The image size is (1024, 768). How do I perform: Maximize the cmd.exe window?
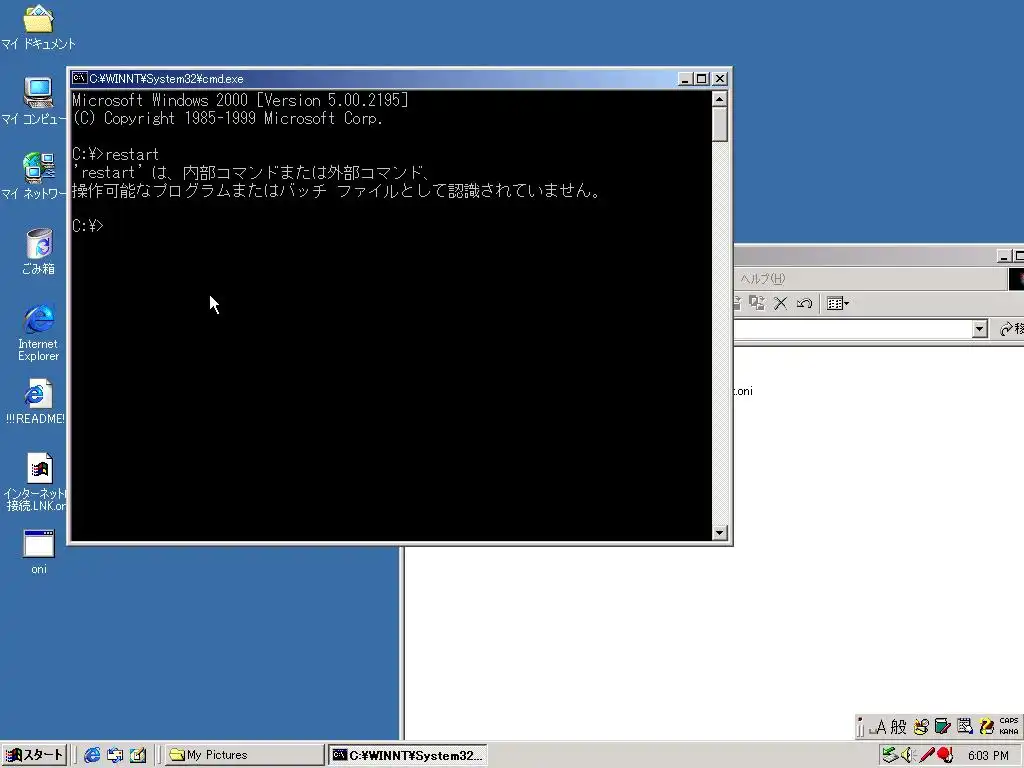[701, 78]
